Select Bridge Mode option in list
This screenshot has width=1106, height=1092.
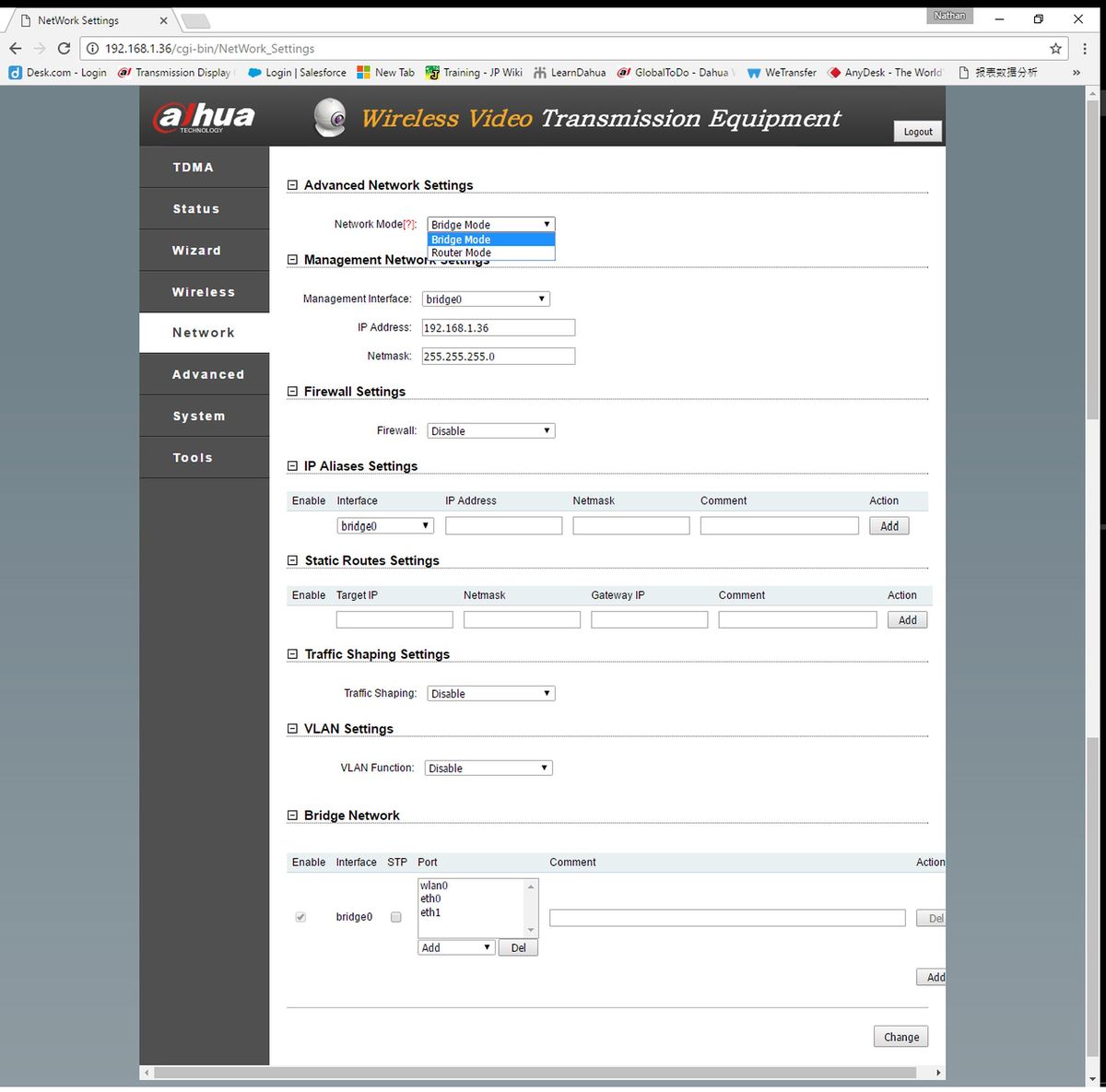[x=491, y=240]
